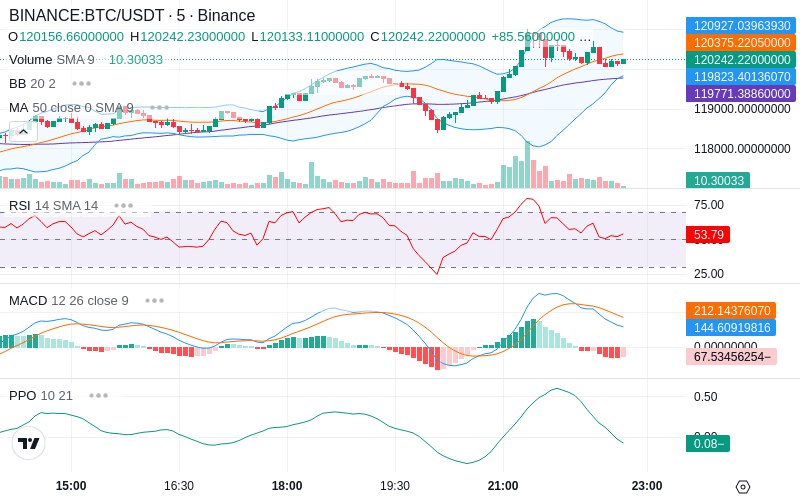Click the orange 120375.22050000 price label
Screen dimensions: 800x500
point(741,42)
